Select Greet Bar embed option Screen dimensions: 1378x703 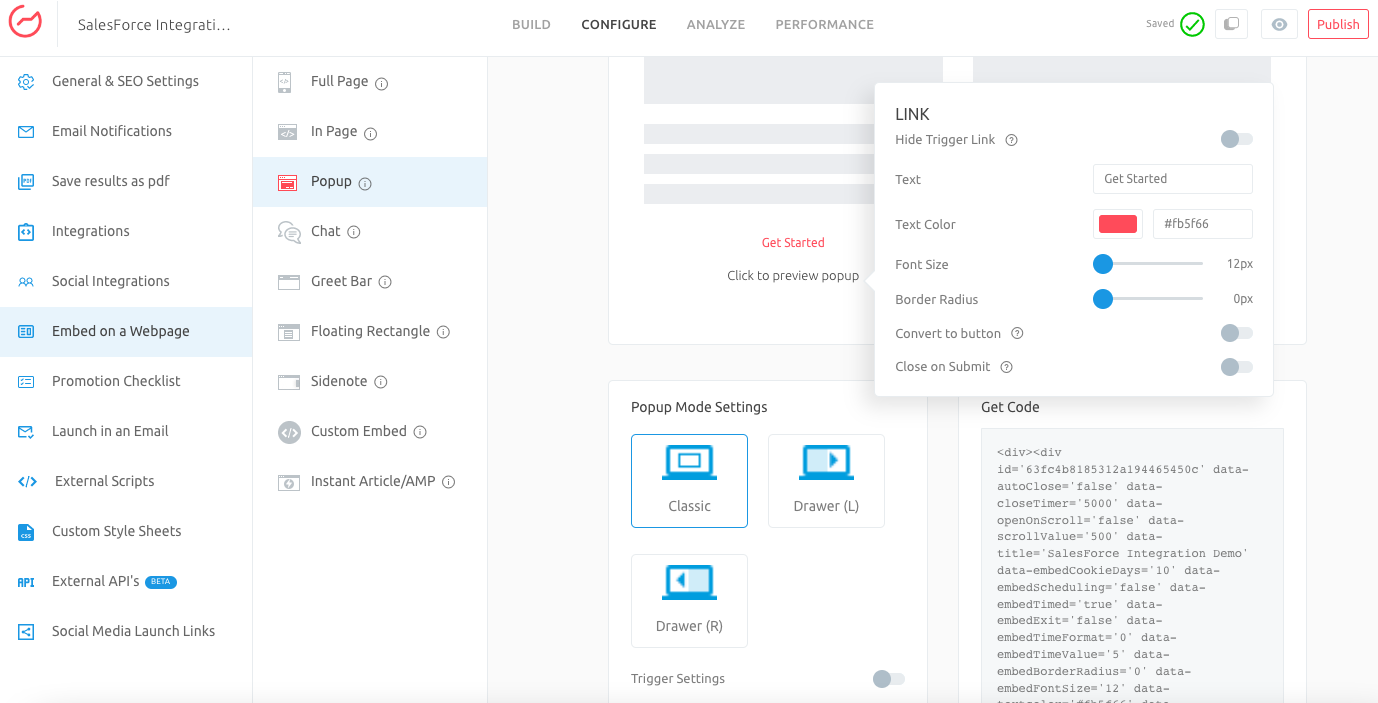coord(370,282)
